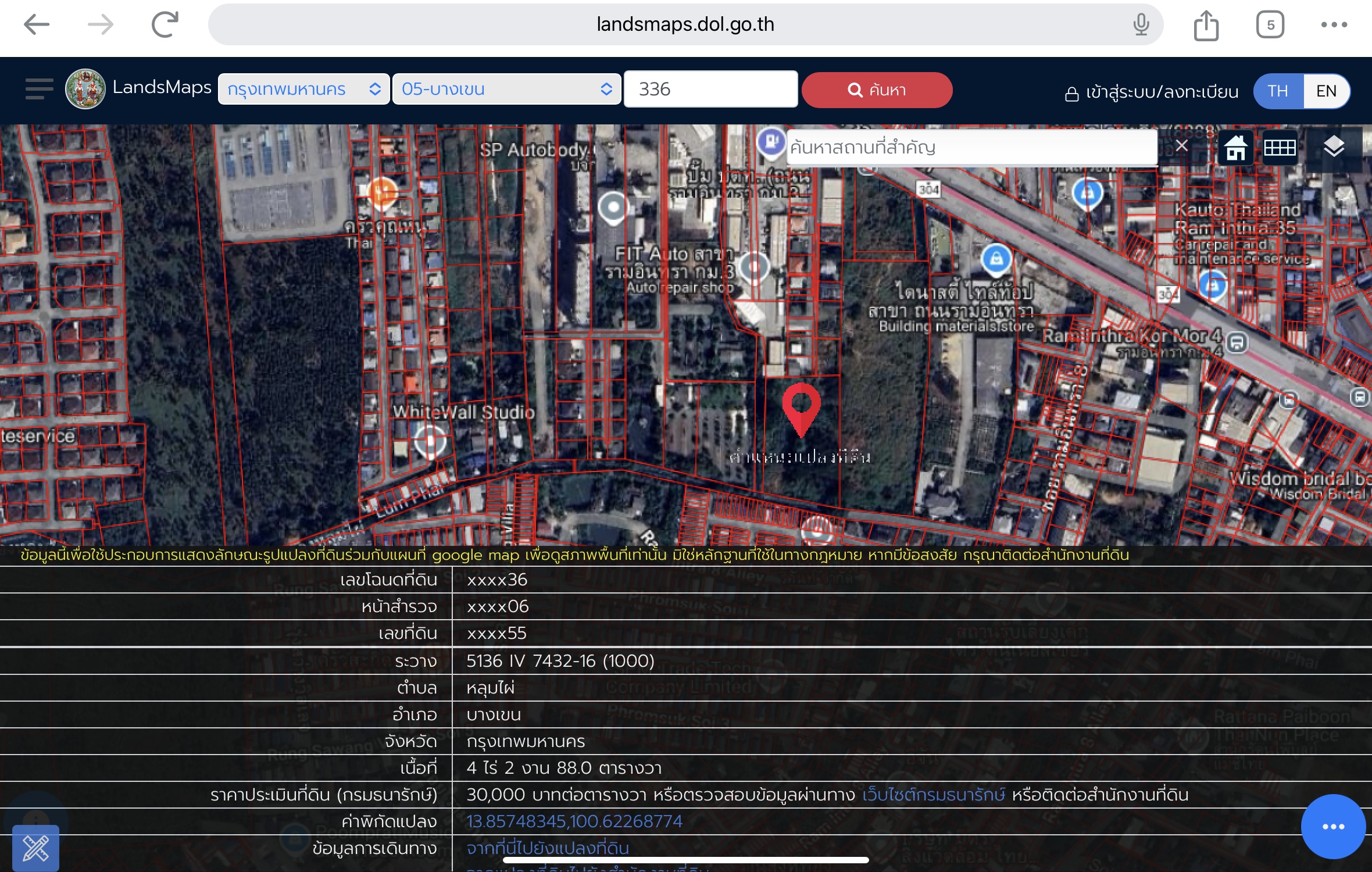Click the home icon on map toolbar
Screen dimensions: 1372x872
pos(1235,148)
